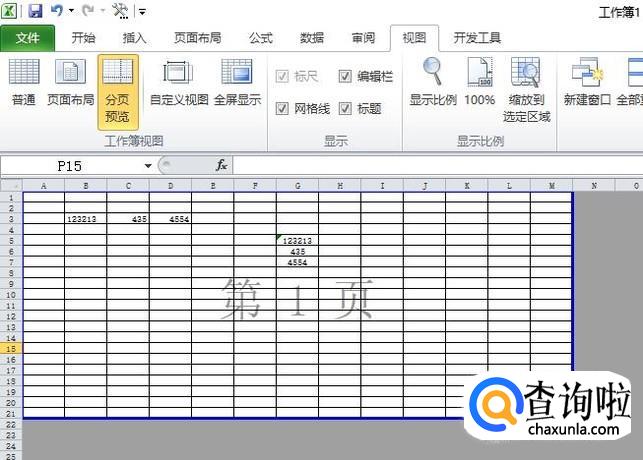Open a 新建窗口 new window
Screen dimensions: 643x460
click(x=587, y=82)
